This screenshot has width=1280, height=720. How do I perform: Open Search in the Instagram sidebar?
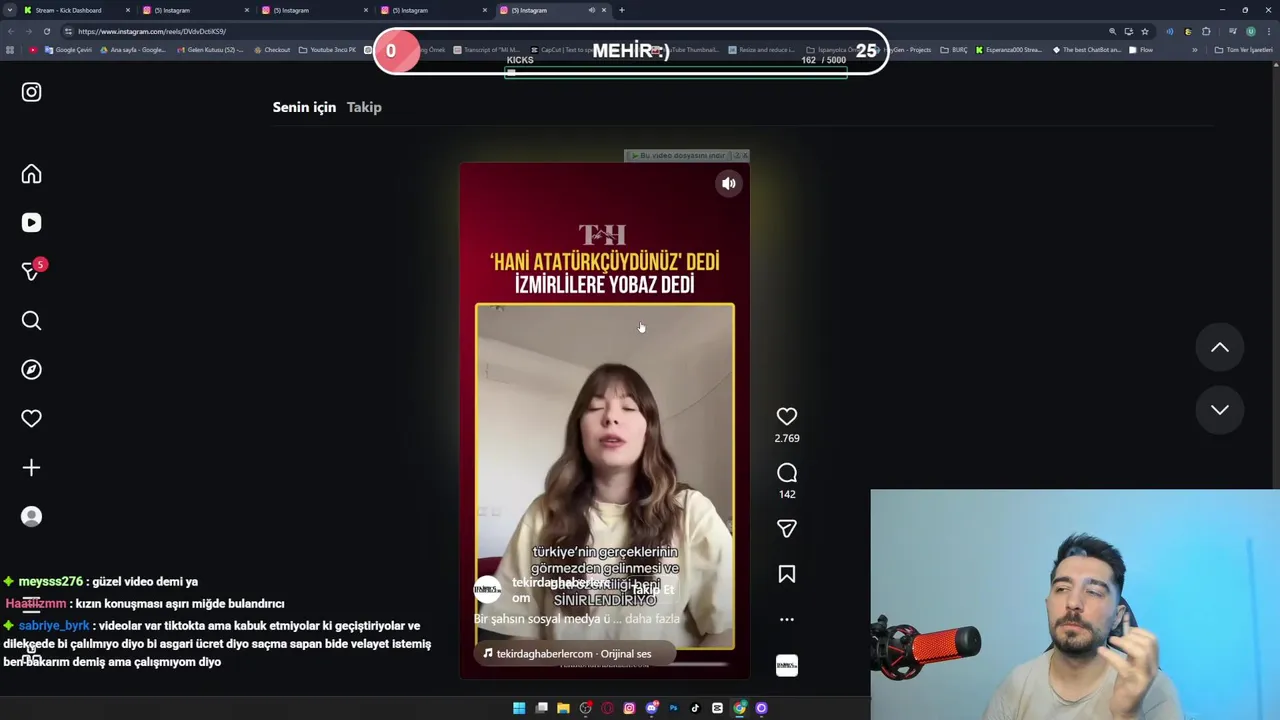31,321
